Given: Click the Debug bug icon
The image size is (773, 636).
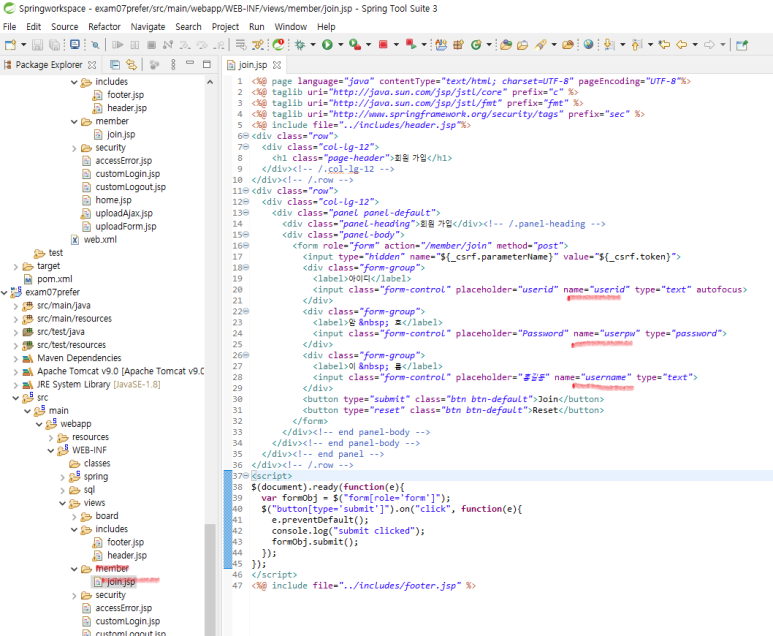Looking at the screenshot, I should [x=300, y=45].
